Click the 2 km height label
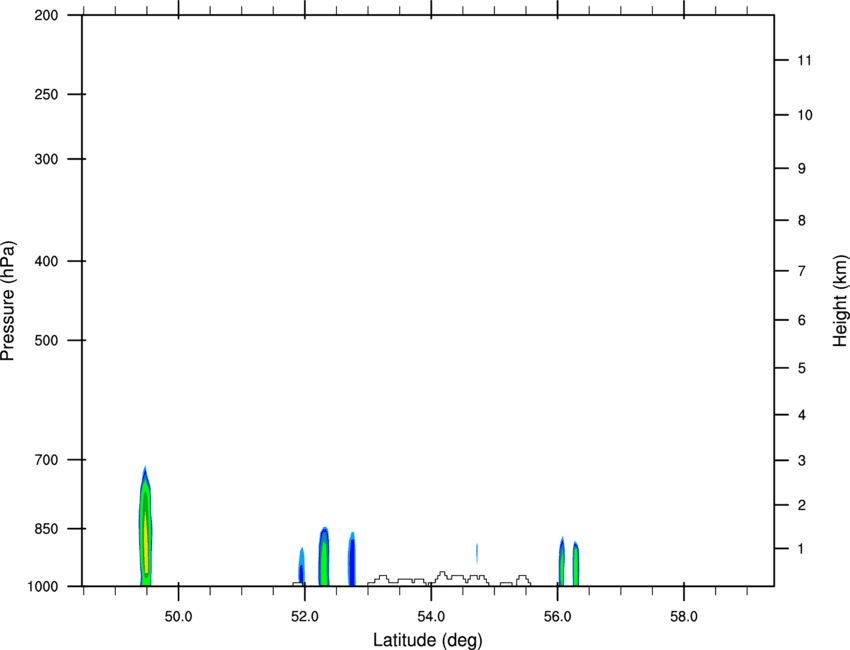Screen dimensions: 850x650 pyautogui.click(x=801, y=505)
